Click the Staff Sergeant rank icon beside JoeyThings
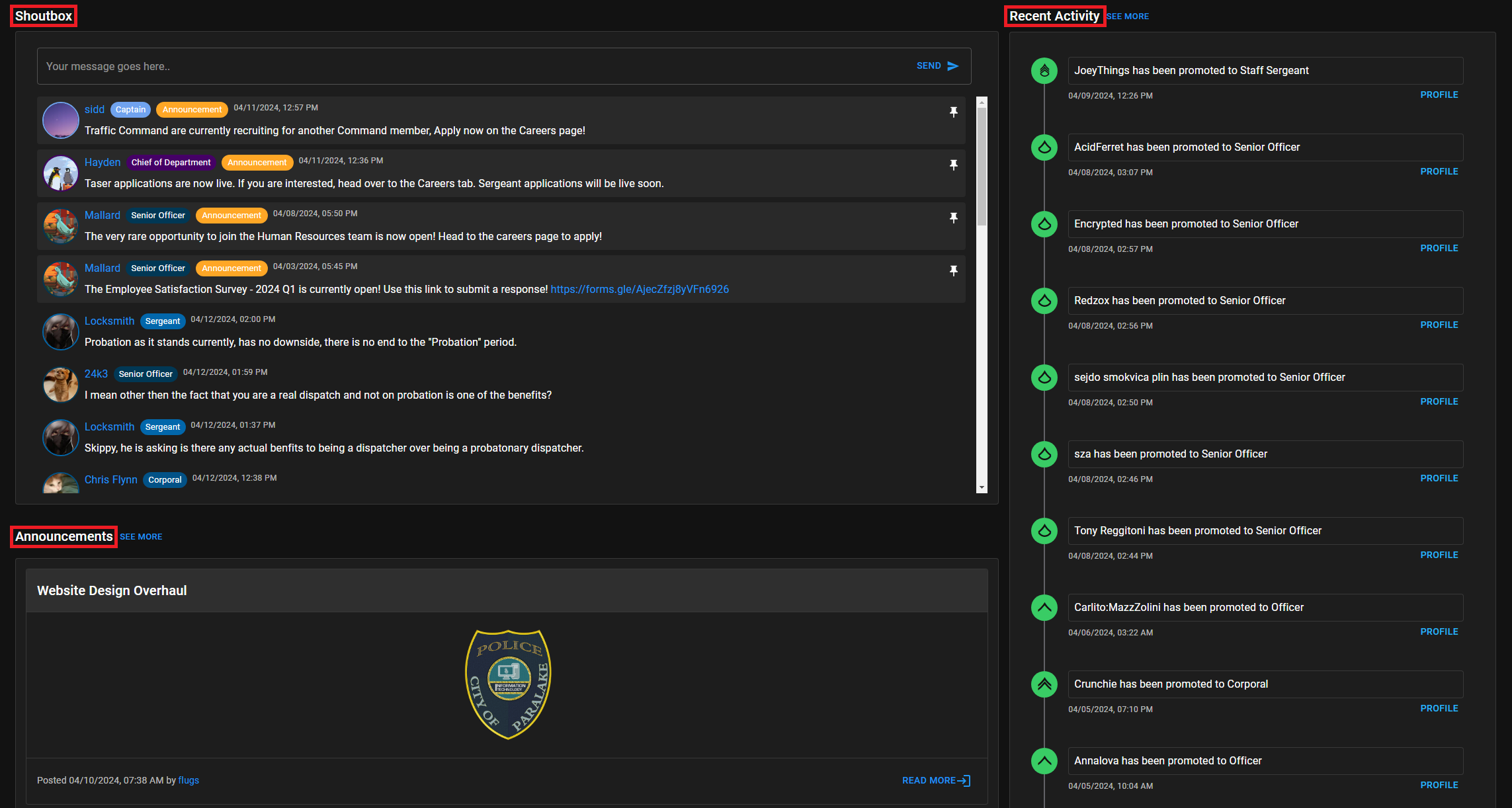 point(1044,71)
